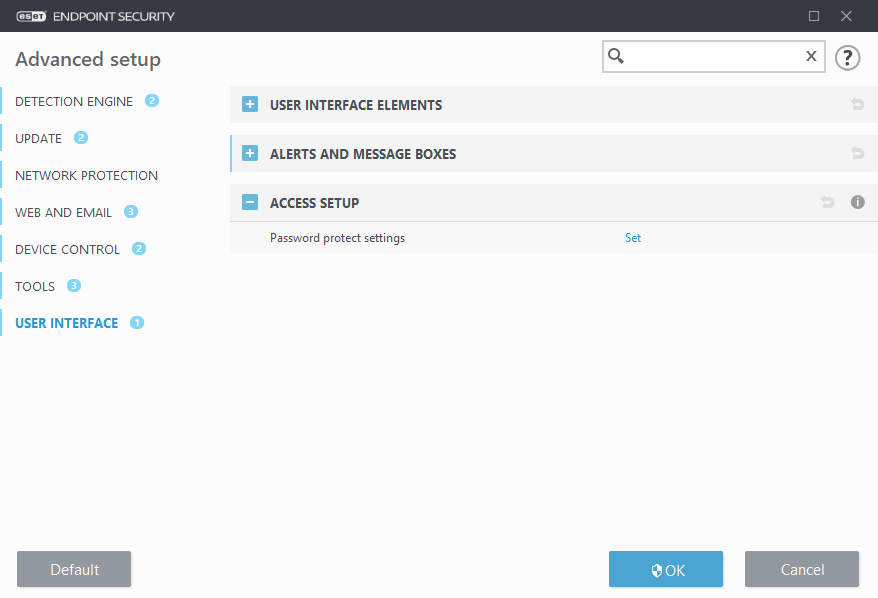Open the Update category
Viewport: 878px width, 598px height.
39,138
